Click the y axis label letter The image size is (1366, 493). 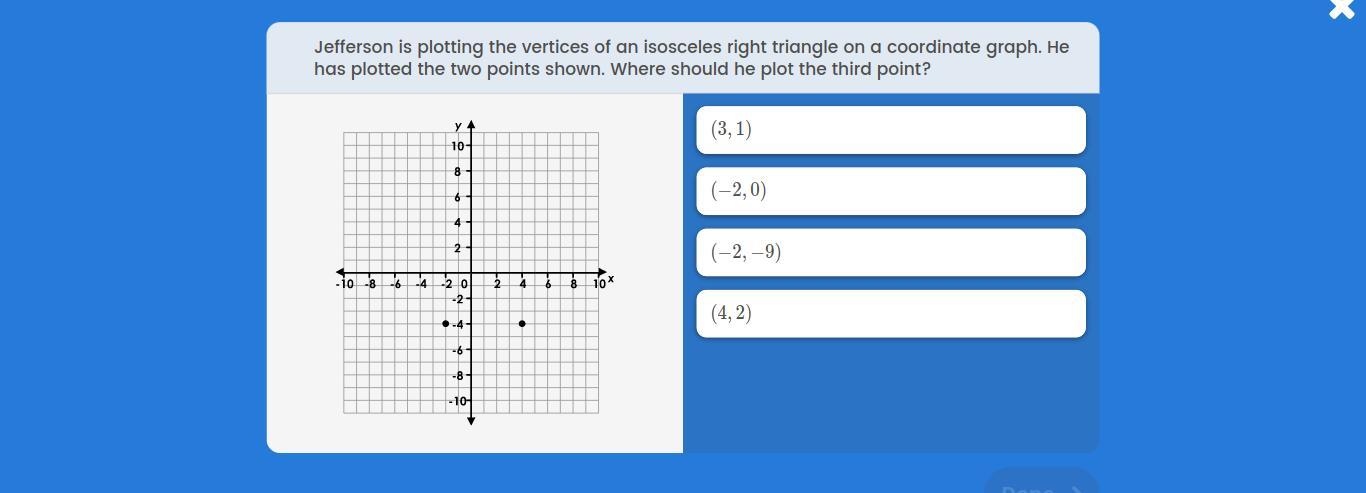pos(458,126)
